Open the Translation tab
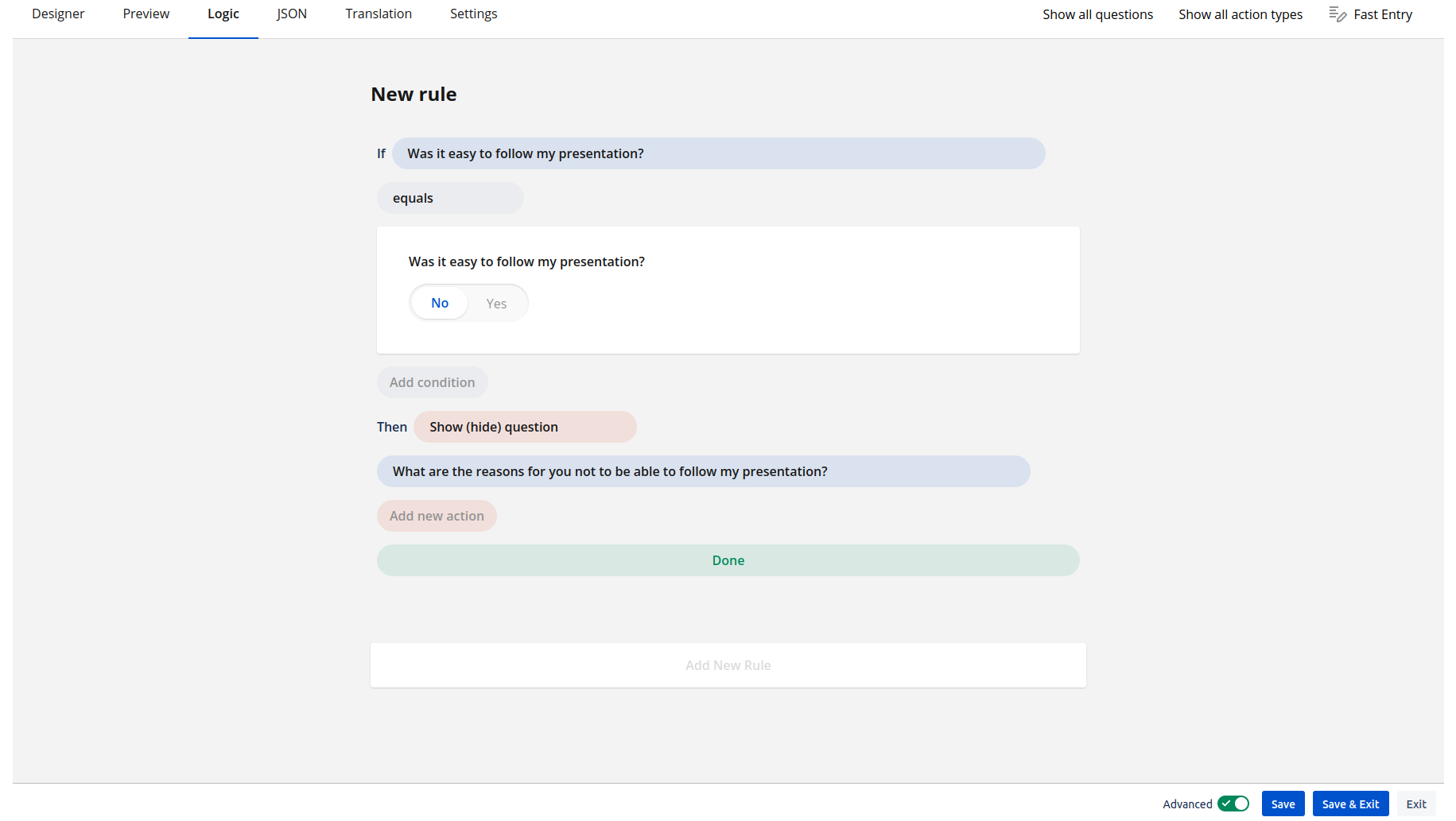Viewport: 1456px width, 821px height. pos(379,14)
